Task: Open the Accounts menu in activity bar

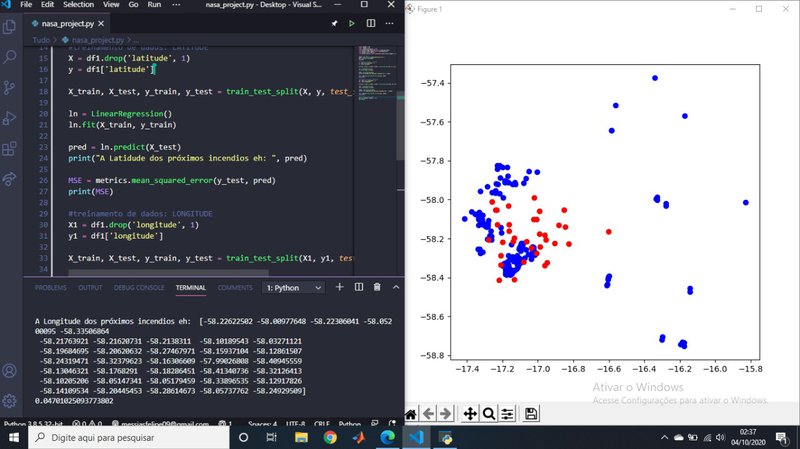Action: (9, 370)
